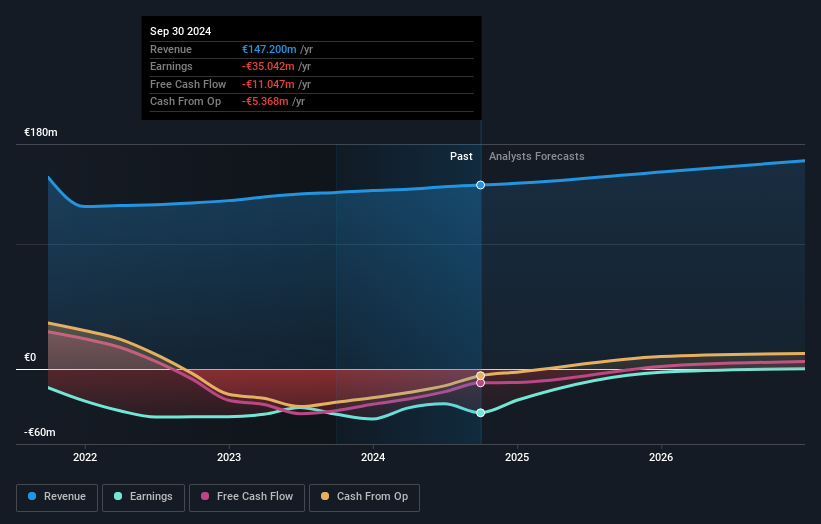Click the €0 axis label

click(30, 357)
